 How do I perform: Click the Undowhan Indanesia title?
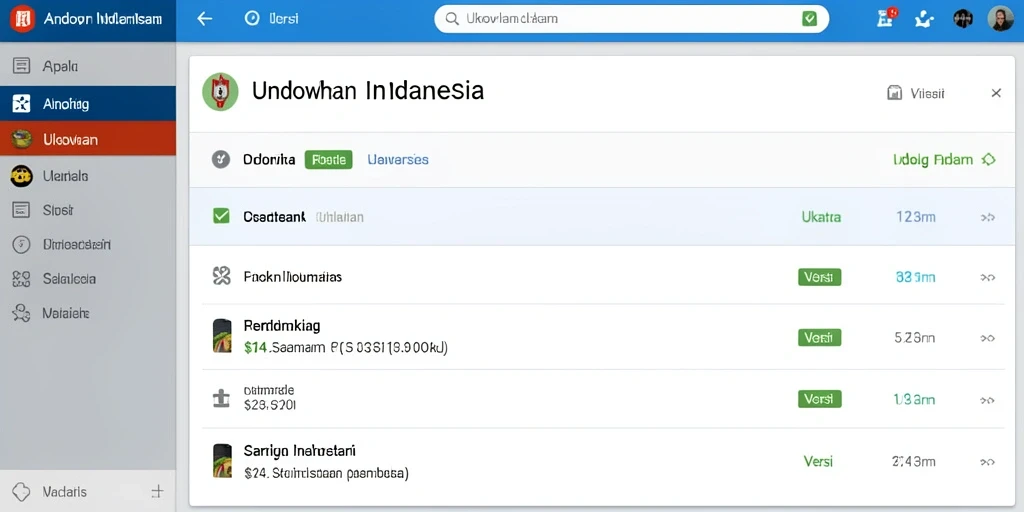click(x=368, y=91)
